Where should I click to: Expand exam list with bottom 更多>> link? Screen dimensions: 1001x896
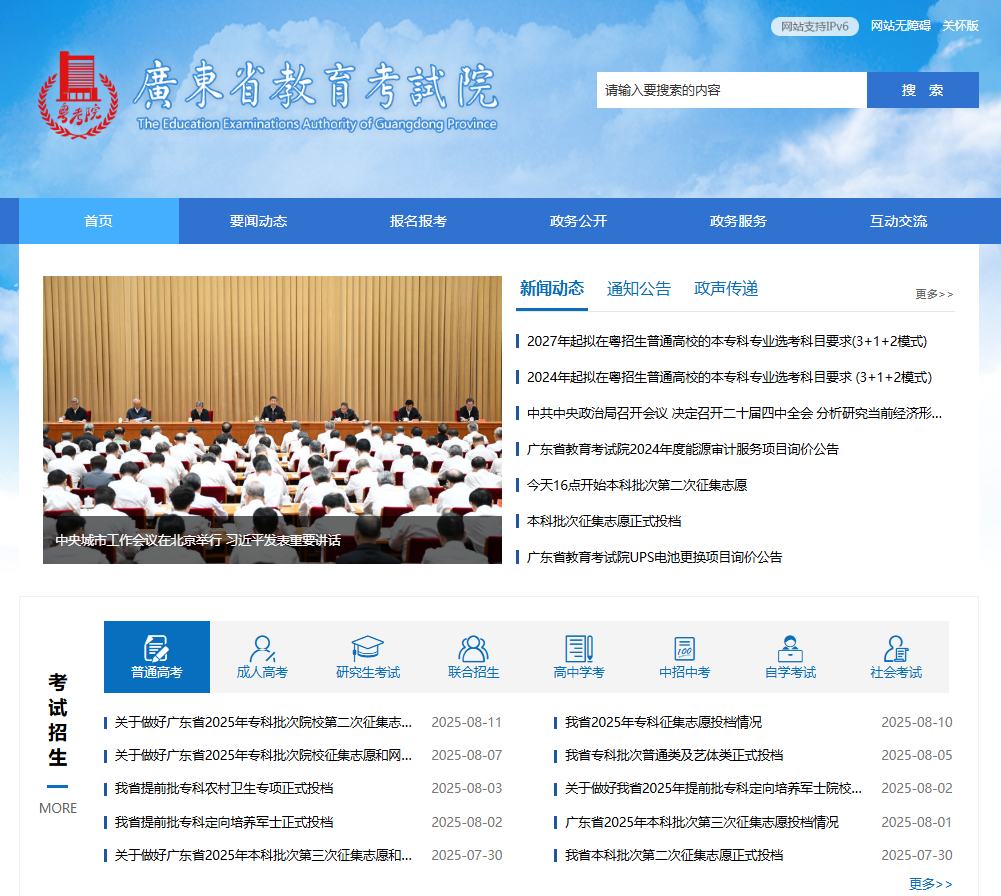tap(930, 884)
